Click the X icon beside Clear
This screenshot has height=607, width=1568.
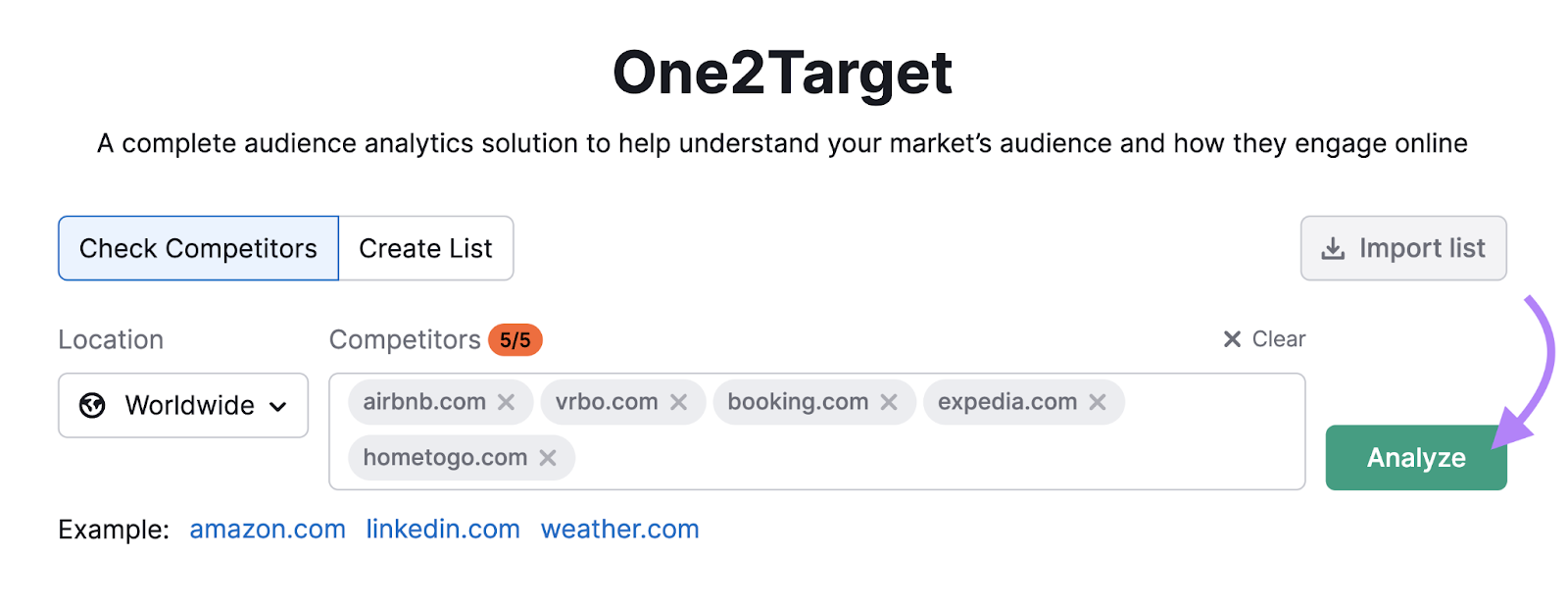(1232, 339)
